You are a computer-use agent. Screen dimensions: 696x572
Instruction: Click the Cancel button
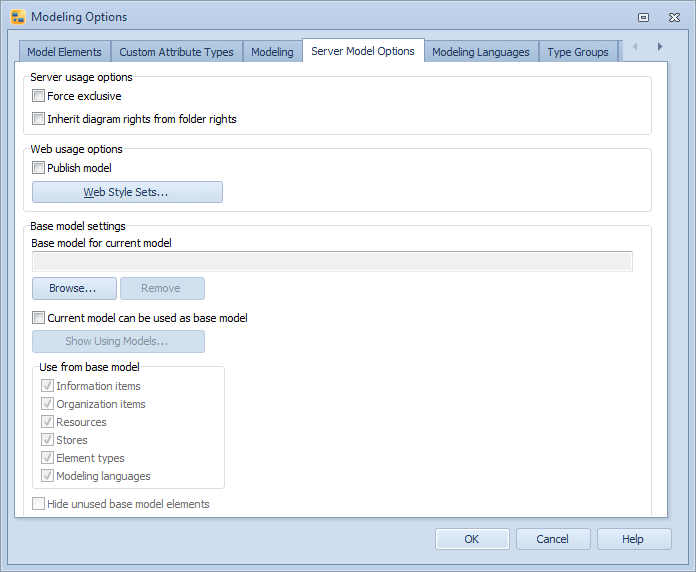pyautogui.click(x=553, y=539)
